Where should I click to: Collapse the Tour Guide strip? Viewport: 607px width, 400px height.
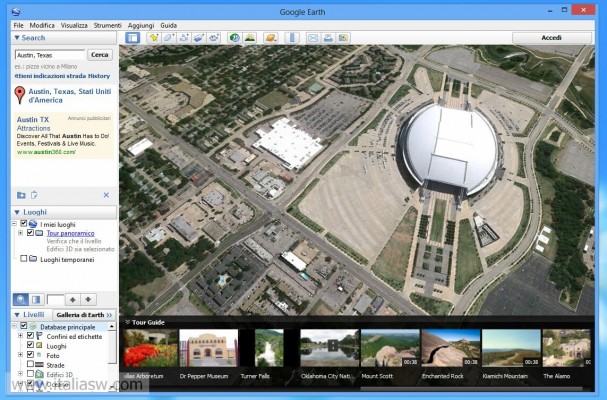coord(127,322)
